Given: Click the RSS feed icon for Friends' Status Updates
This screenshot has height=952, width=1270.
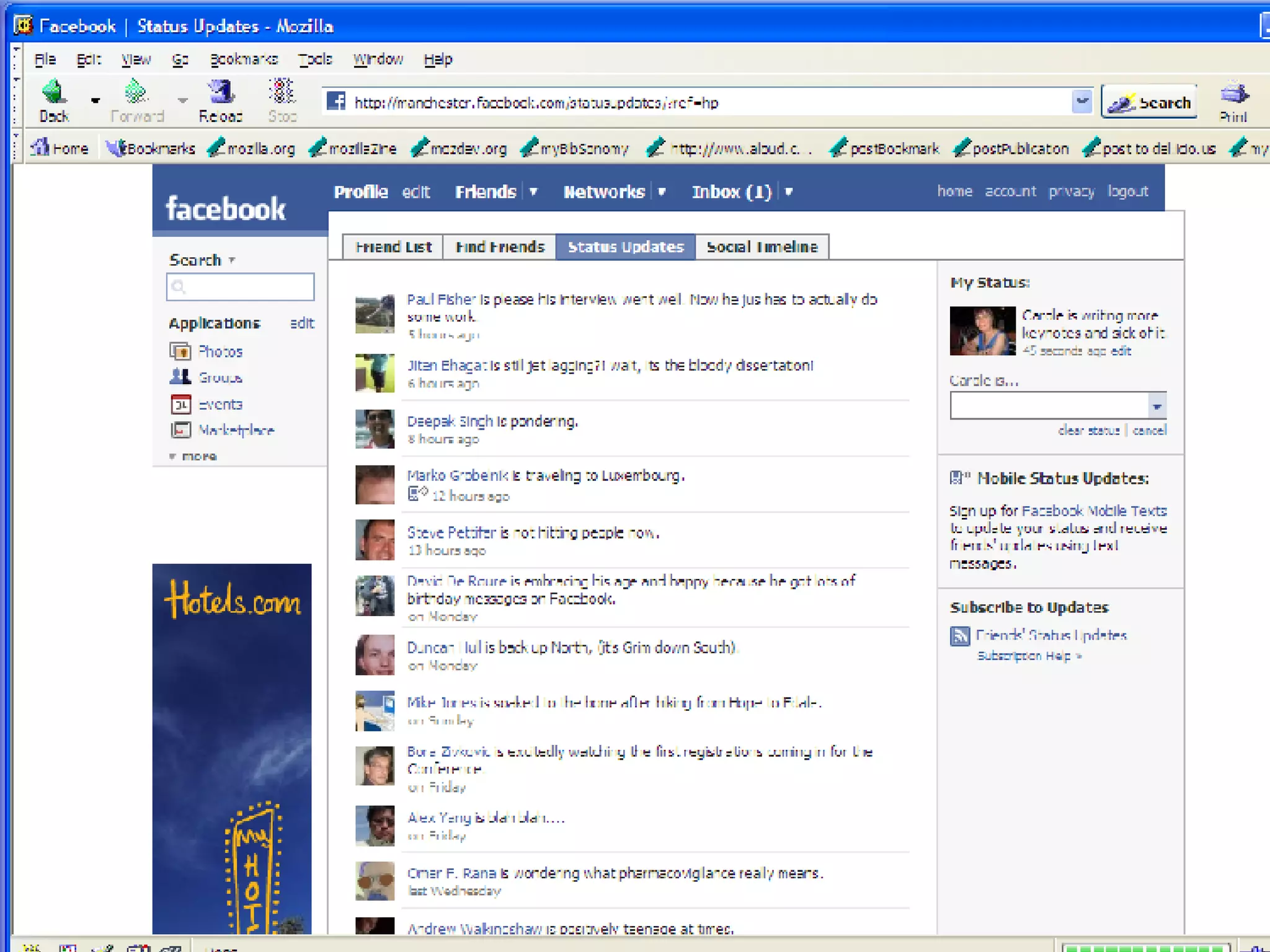Looking at the screenshot, I should tap(960, 636).
